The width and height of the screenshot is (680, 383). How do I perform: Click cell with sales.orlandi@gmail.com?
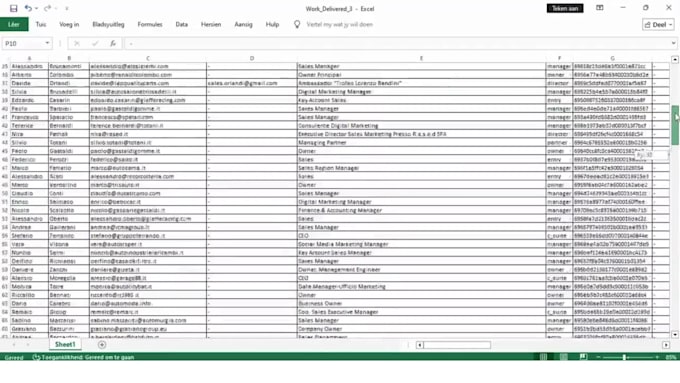pyautogui.click(x=252, y=83)
